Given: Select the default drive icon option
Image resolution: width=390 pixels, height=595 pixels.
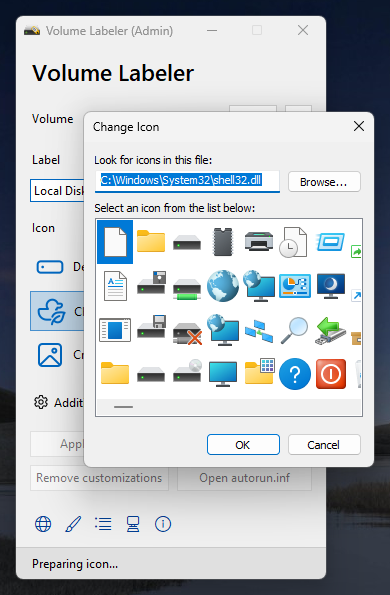Looking at the screenshot, I should coord(50,267).
